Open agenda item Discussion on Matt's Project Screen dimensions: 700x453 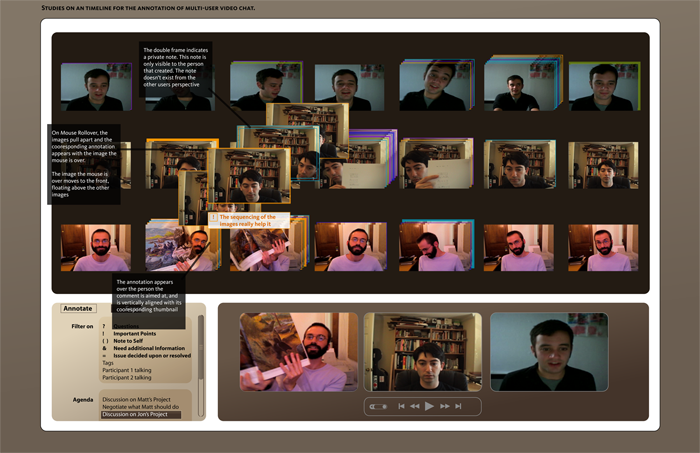click(141, 399)
